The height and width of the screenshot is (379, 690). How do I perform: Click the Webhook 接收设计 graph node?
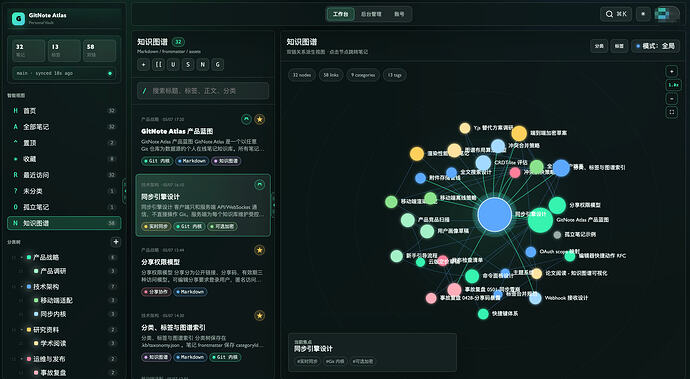click(x=535, y=298)
